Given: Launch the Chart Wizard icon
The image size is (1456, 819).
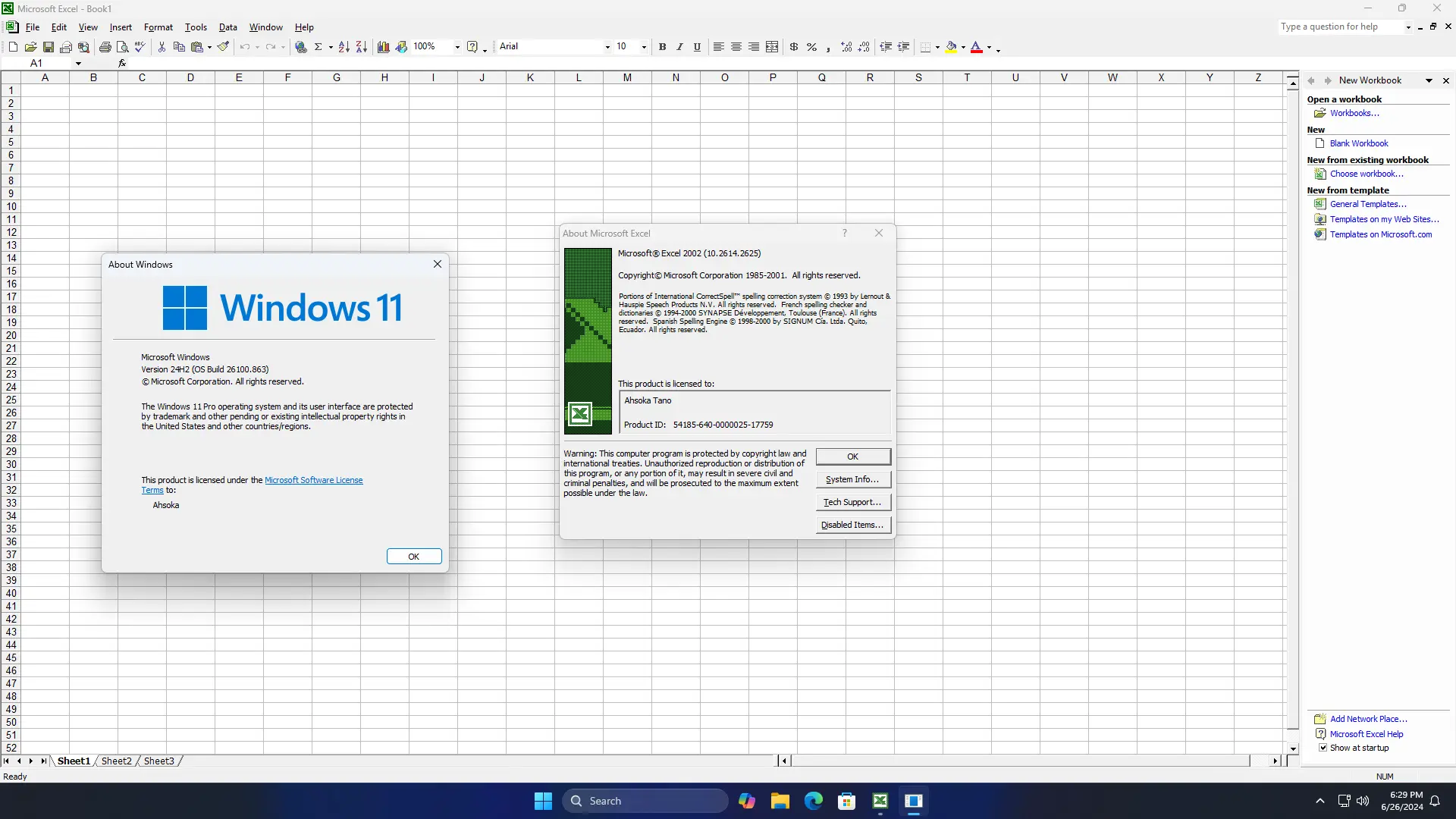Looking at the screenshot, I should (383, 47).
